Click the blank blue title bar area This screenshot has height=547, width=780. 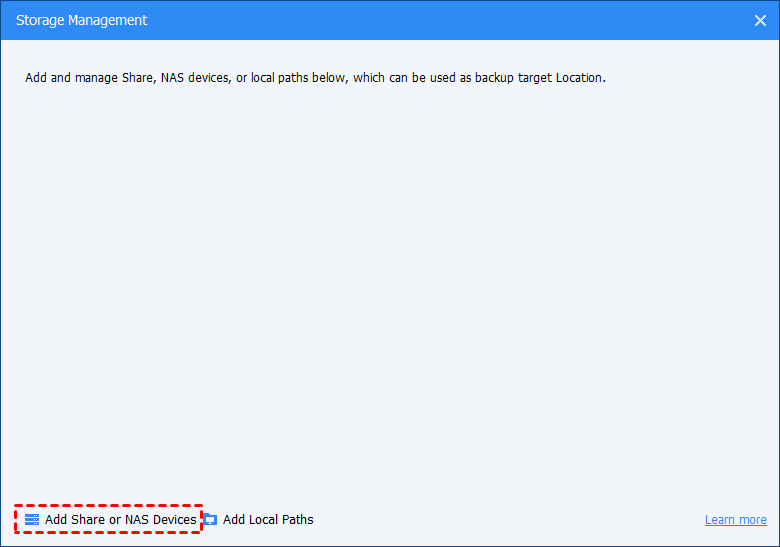(x=450, y=20)
